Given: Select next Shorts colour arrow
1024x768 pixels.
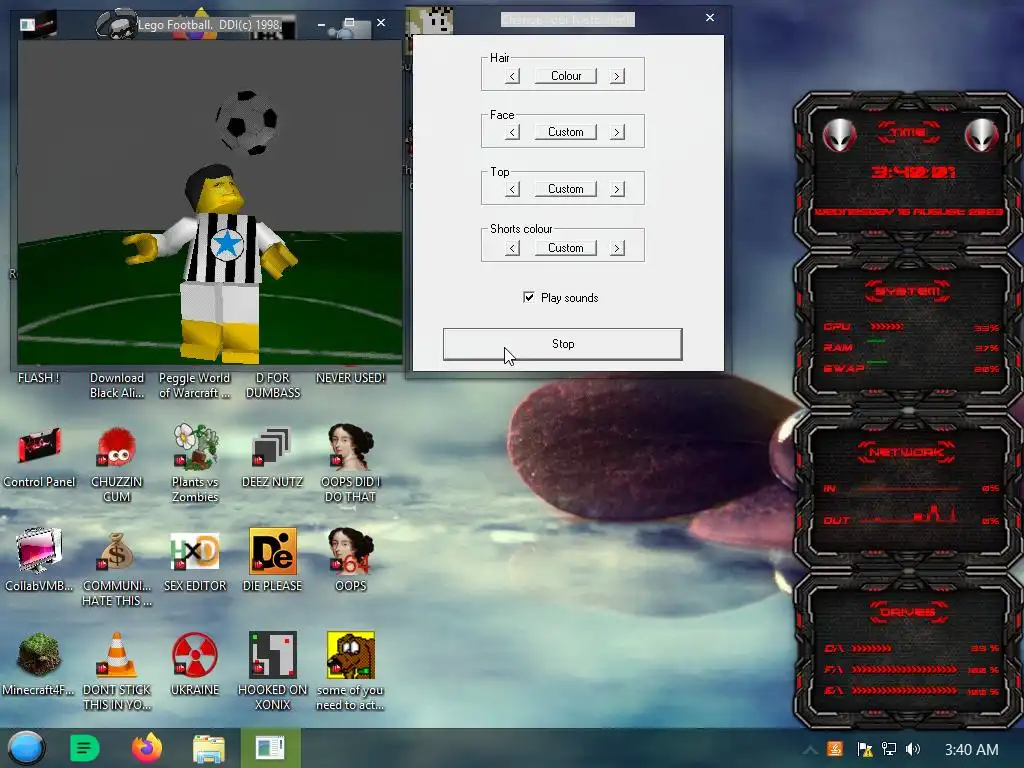Looking at the screenshot, I should point(617,248).
